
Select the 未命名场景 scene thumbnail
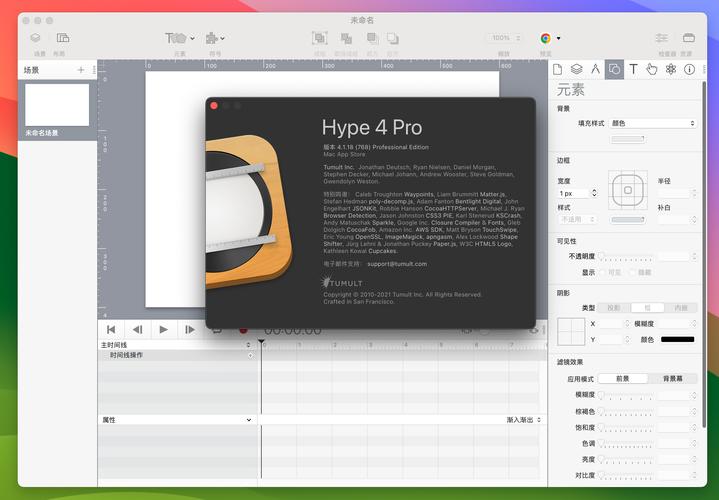click(57, 105)
